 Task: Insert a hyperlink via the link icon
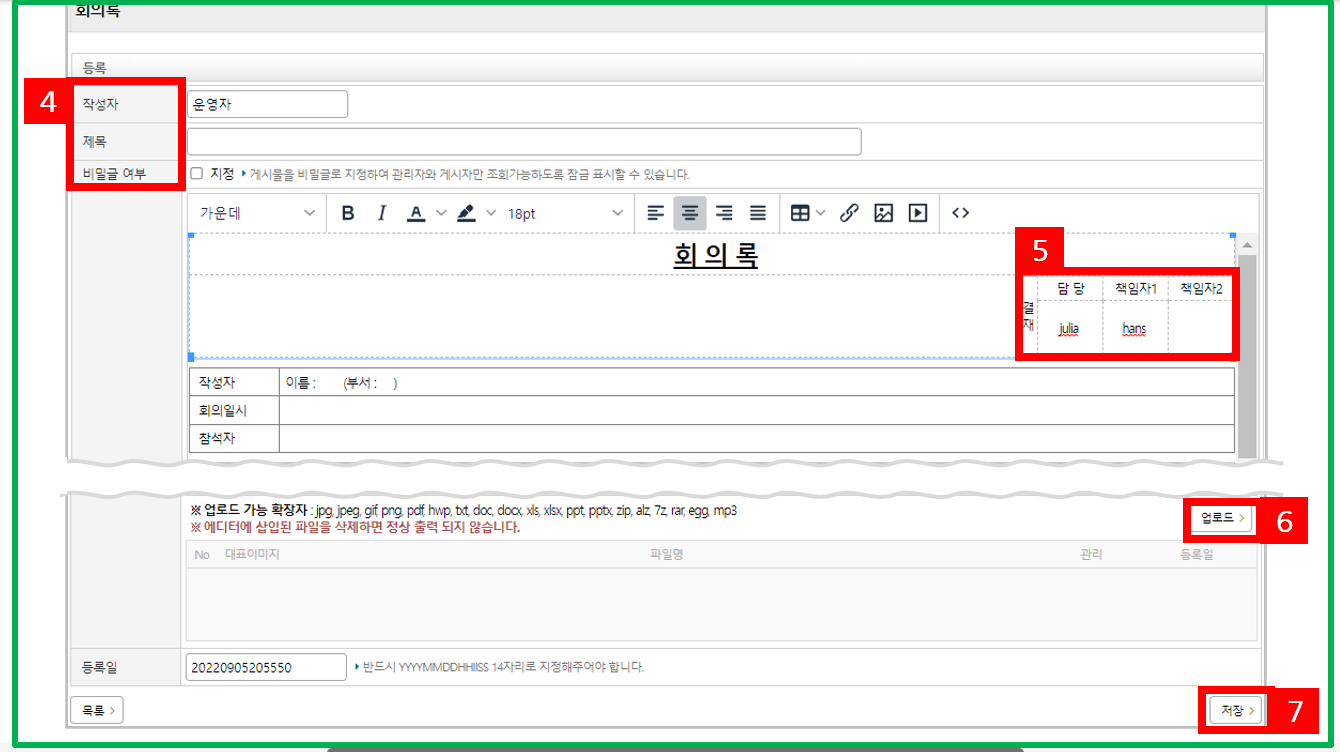849,213
